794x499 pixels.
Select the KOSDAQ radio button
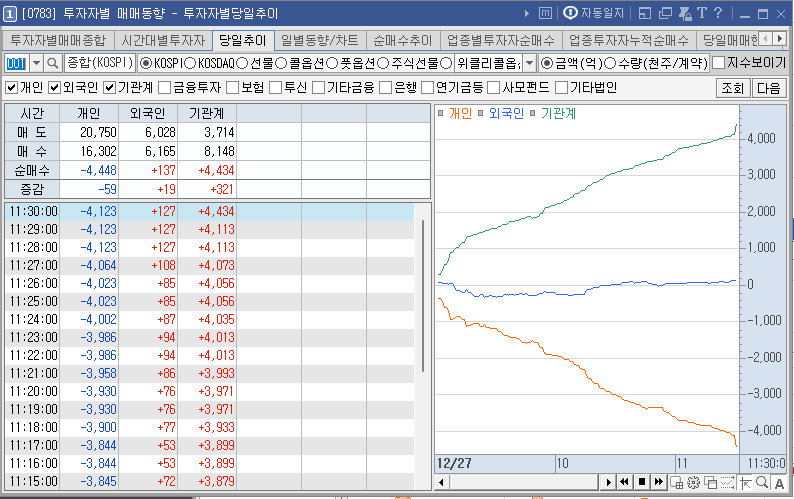[190, 63]
